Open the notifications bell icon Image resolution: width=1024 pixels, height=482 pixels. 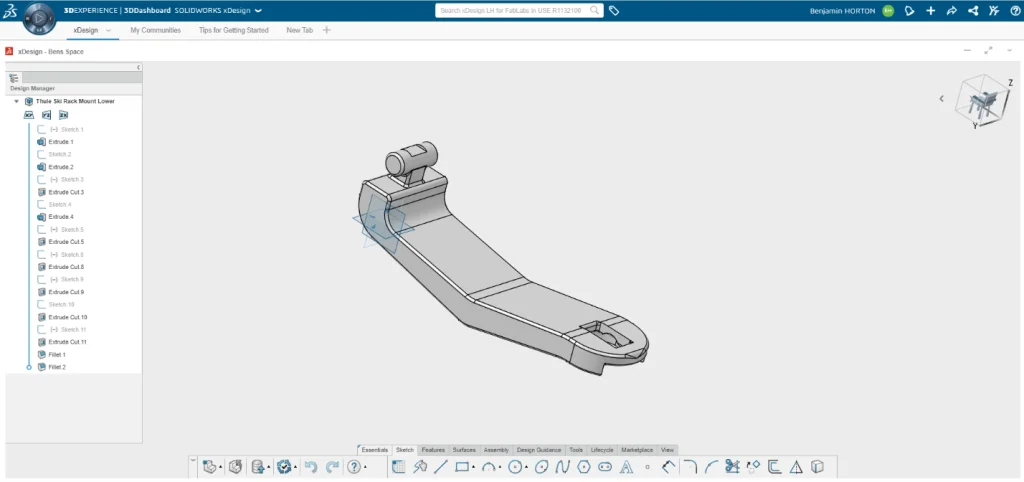pyautogui.click(x=909, y=11)
